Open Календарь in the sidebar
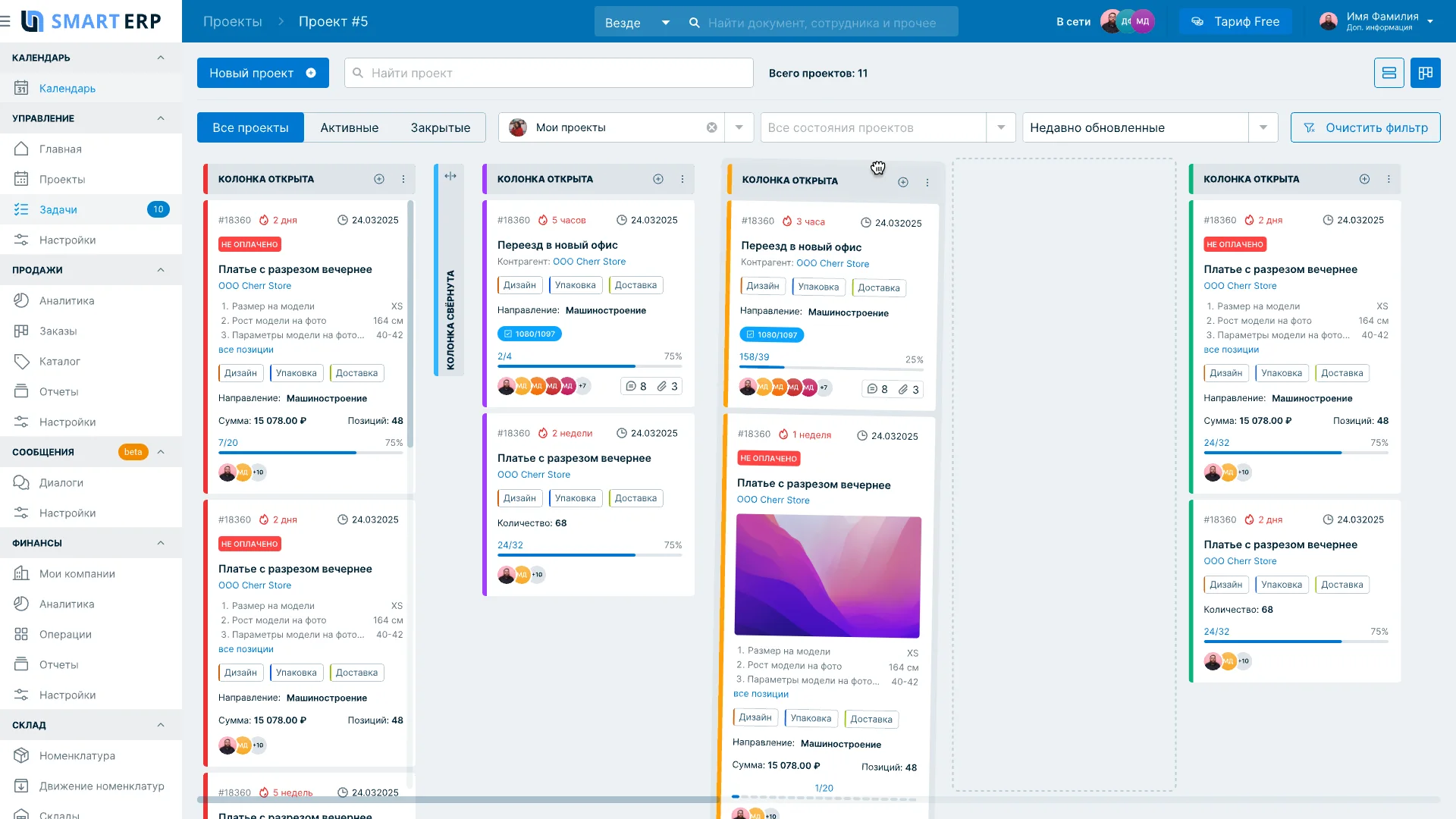The height and width of the screenshot is (819, 1456). point(91,88)
